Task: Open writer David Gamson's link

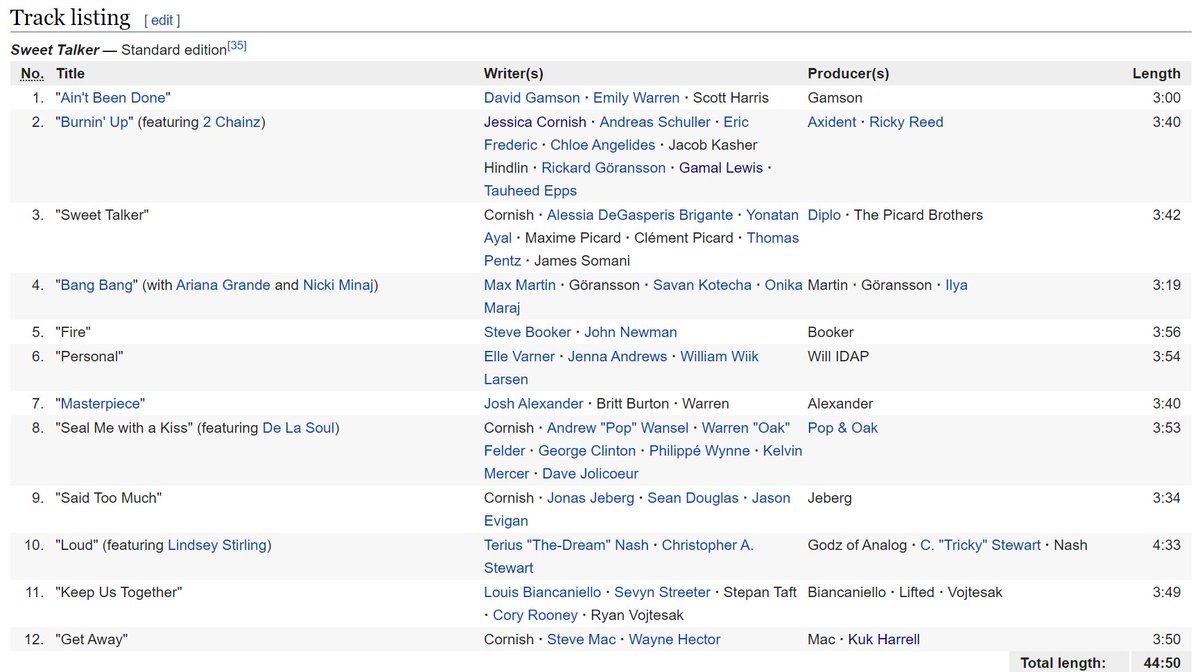Action: (532, 98)
